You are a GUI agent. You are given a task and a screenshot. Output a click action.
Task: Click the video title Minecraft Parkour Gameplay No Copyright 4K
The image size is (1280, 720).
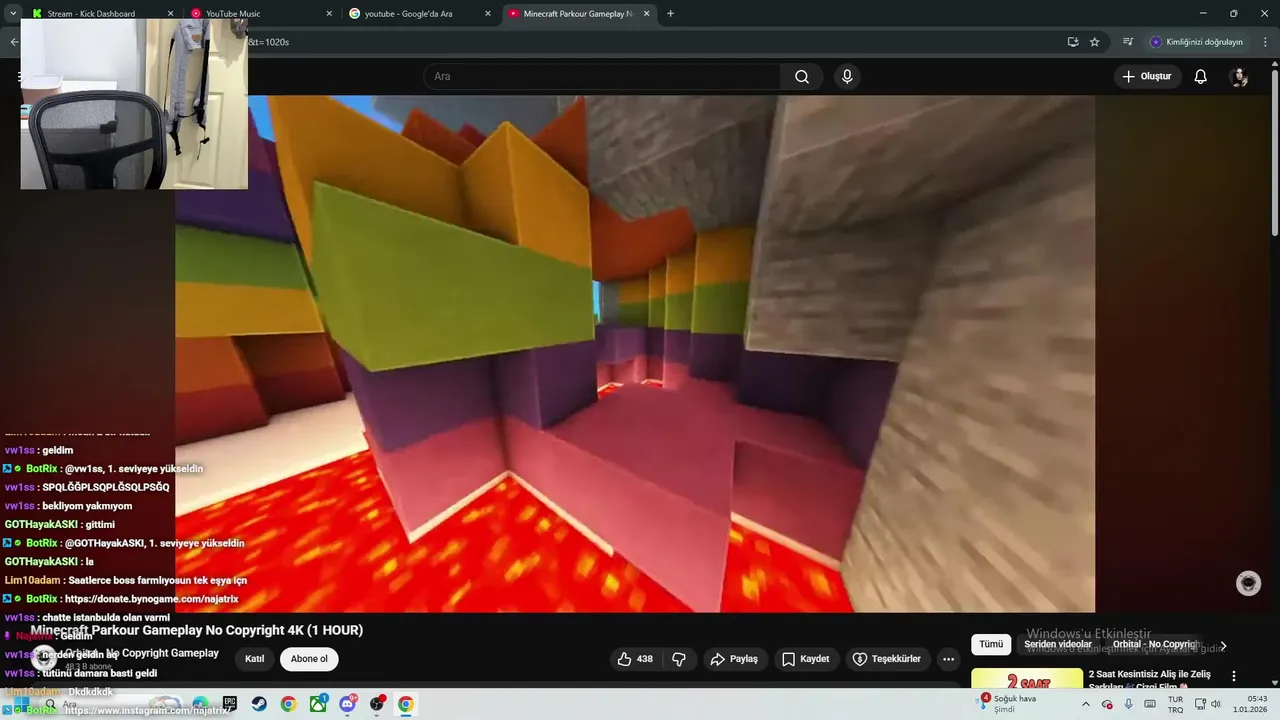[x=197, y=631]
